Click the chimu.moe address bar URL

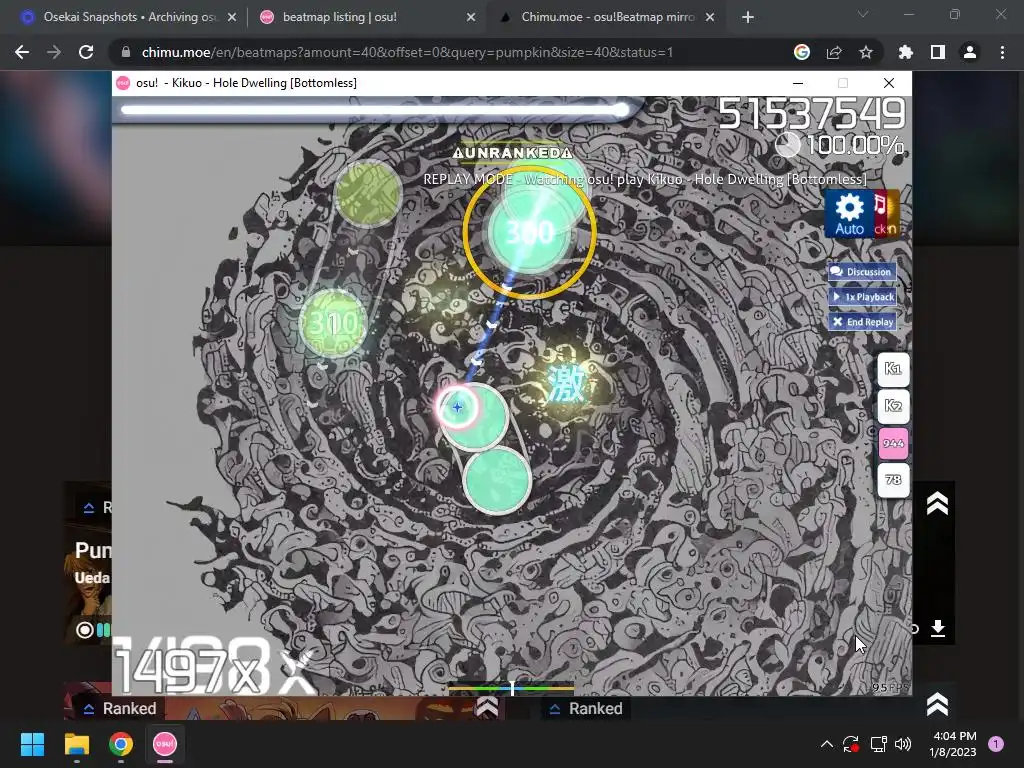pos(407,52)
